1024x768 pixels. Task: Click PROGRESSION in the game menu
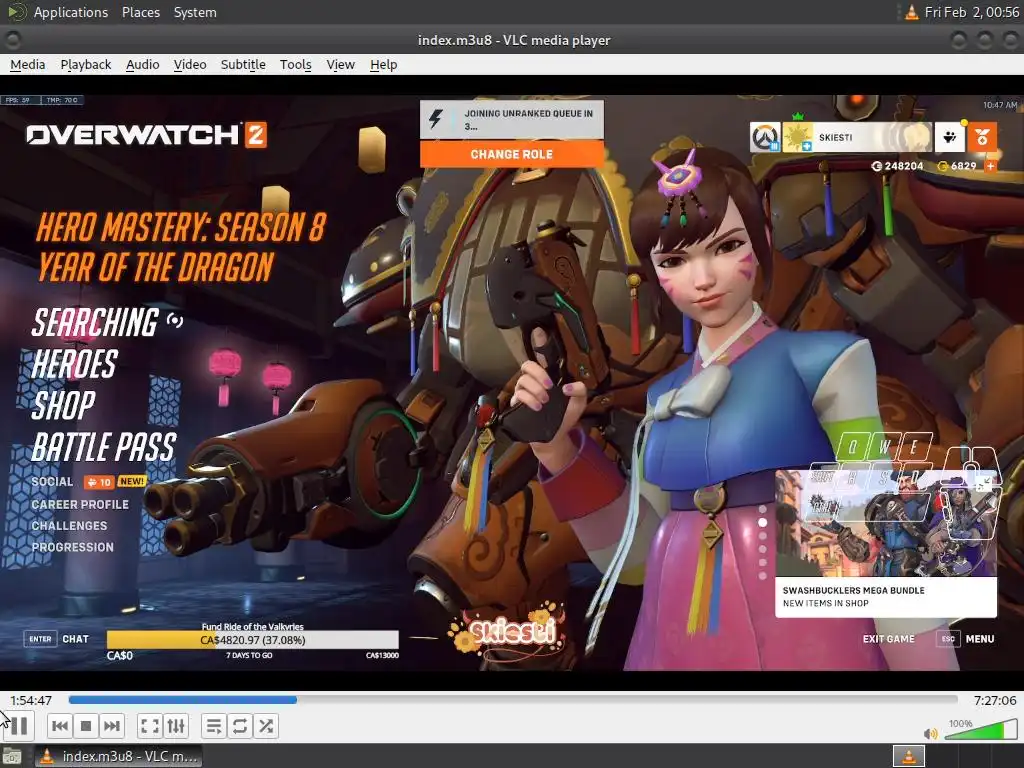point(72,547)
